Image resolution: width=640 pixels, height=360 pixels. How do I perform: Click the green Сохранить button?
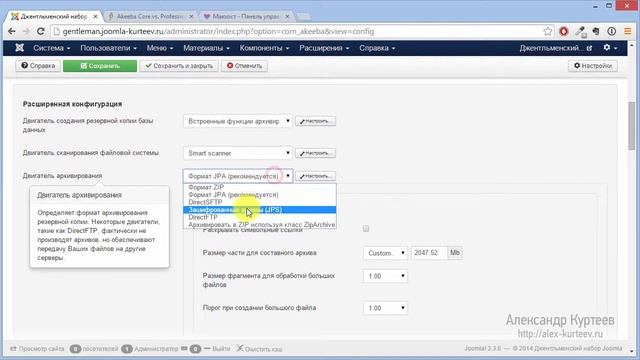(100, 66)
